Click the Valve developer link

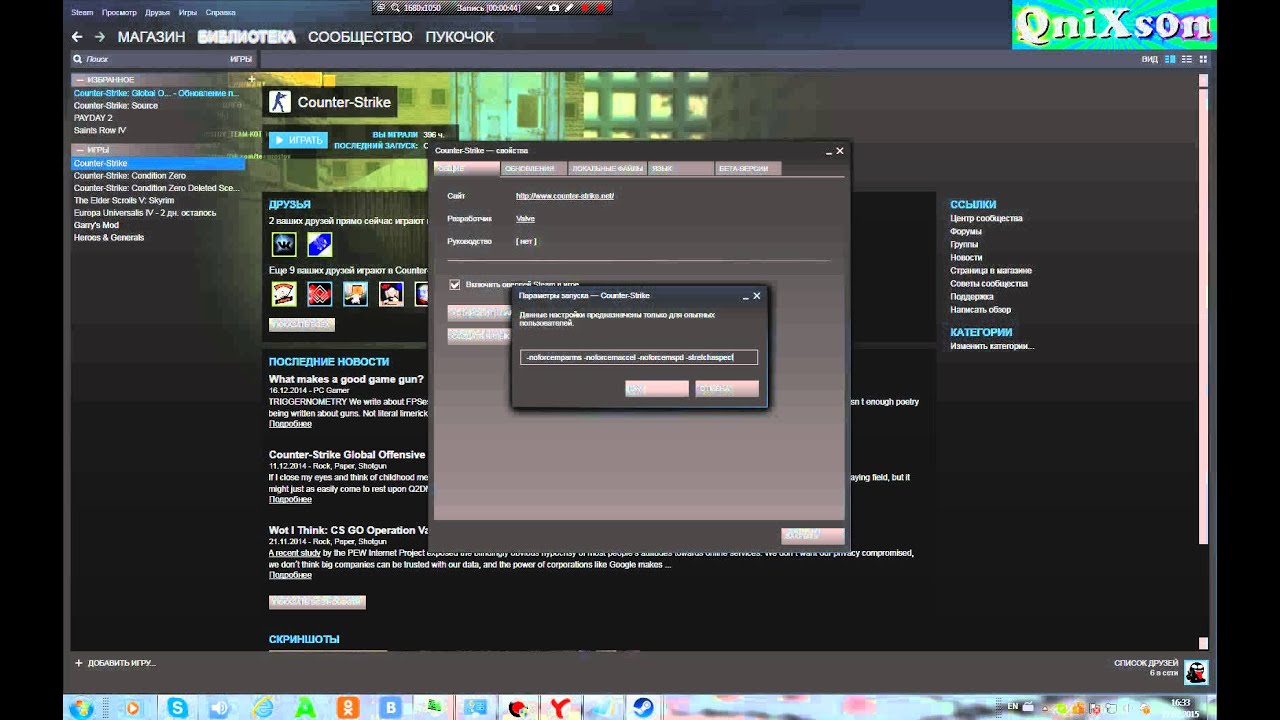tap(525, 218)
